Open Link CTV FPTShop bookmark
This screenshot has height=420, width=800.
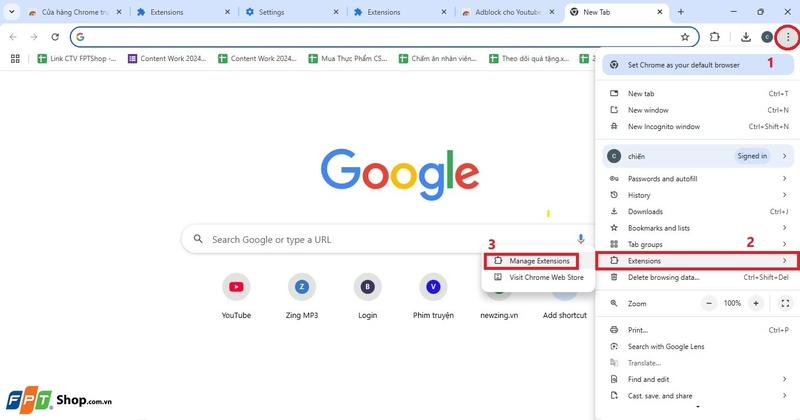pos(77,59)
